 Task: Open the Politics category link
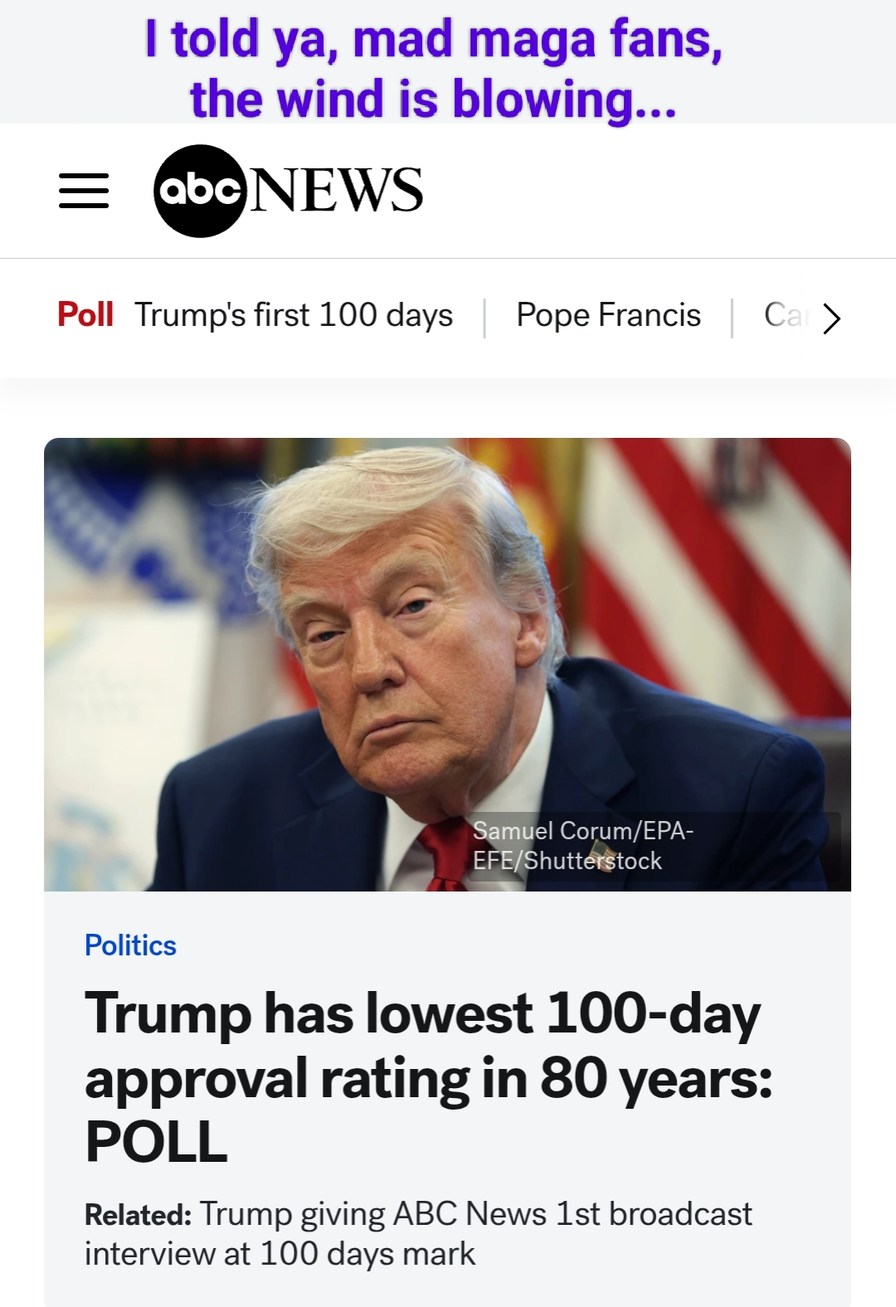point(131,945)
